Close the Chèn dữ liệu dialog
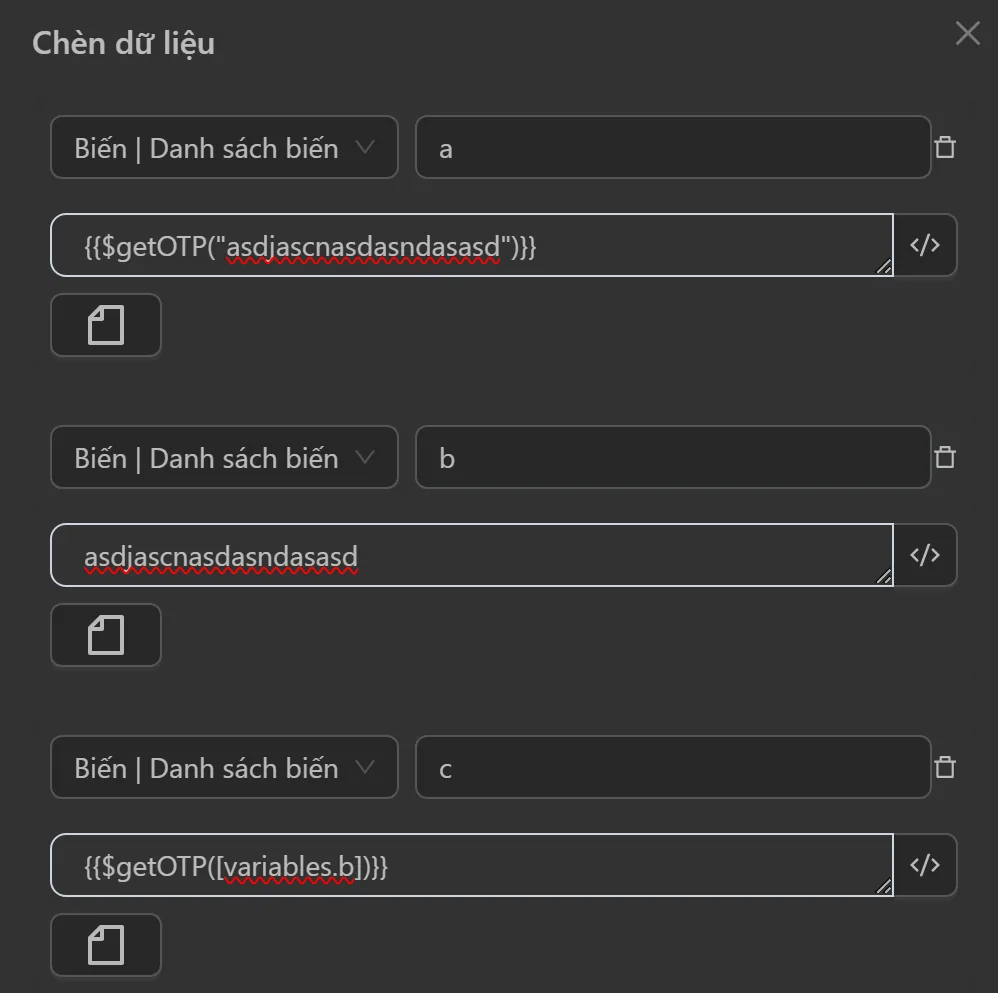998x993 pixels. tap(967, 34)
